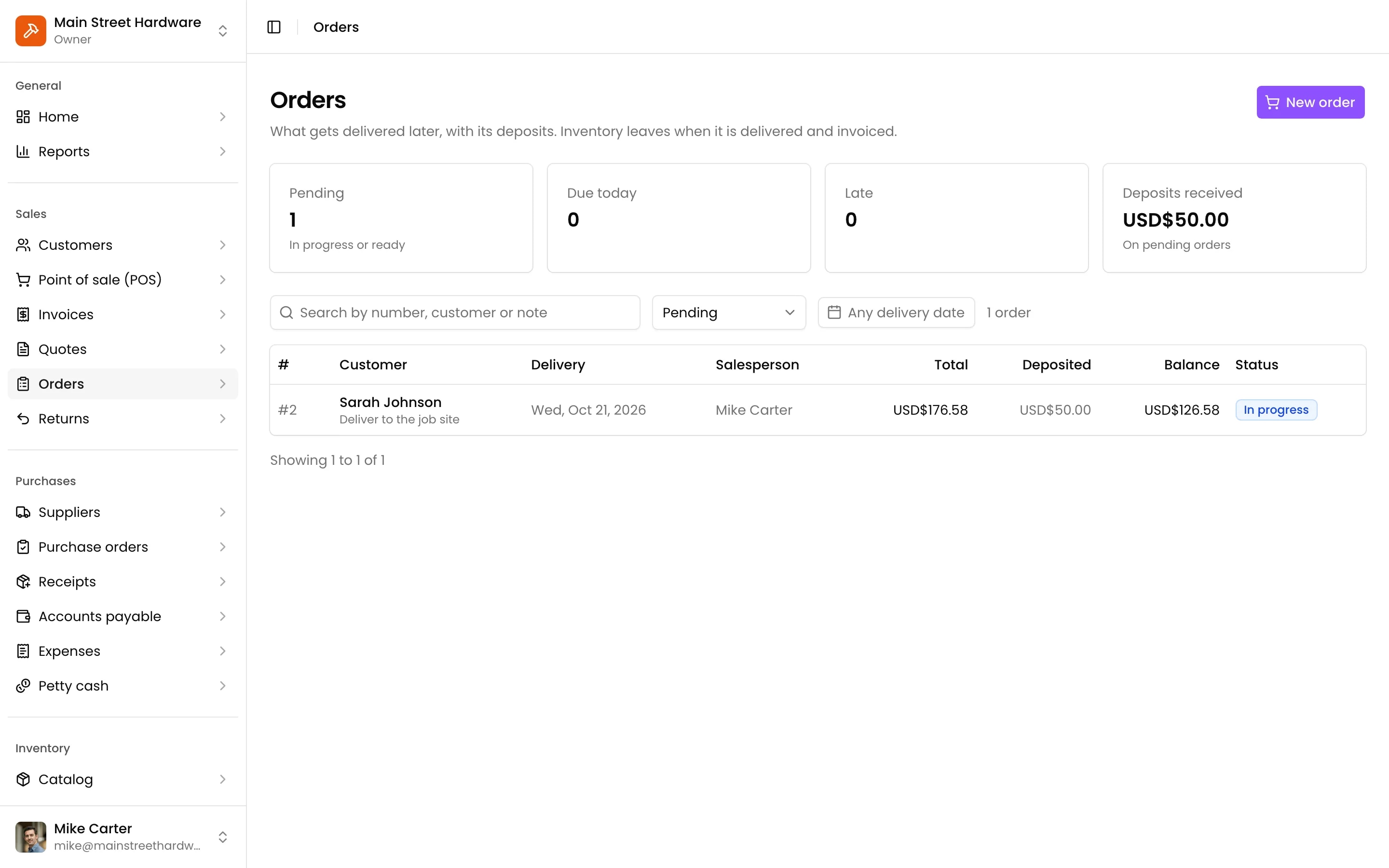Image resolution: width=1389 pixels, height=868 pixels.
Task: Expand the Orders section chevron
Action: coord(223,384)
